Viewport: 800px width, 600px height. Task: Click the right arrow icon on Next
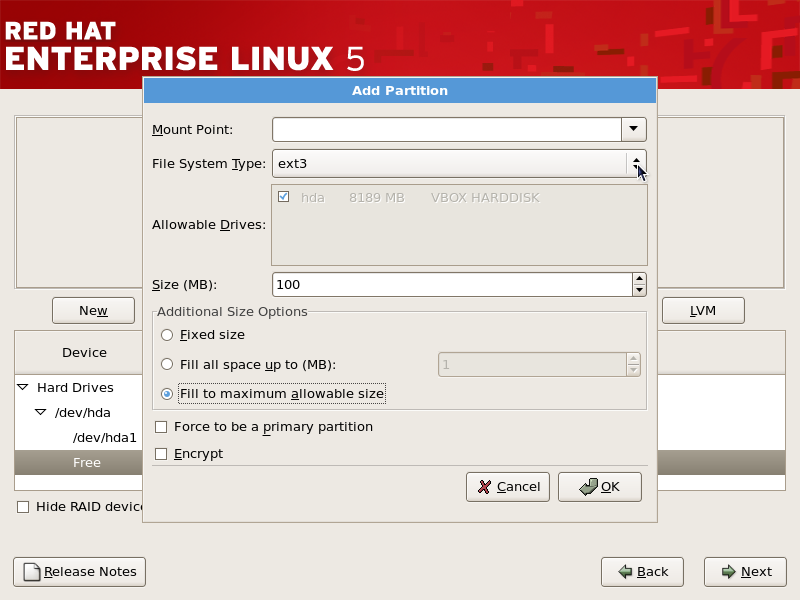[729, 572]
